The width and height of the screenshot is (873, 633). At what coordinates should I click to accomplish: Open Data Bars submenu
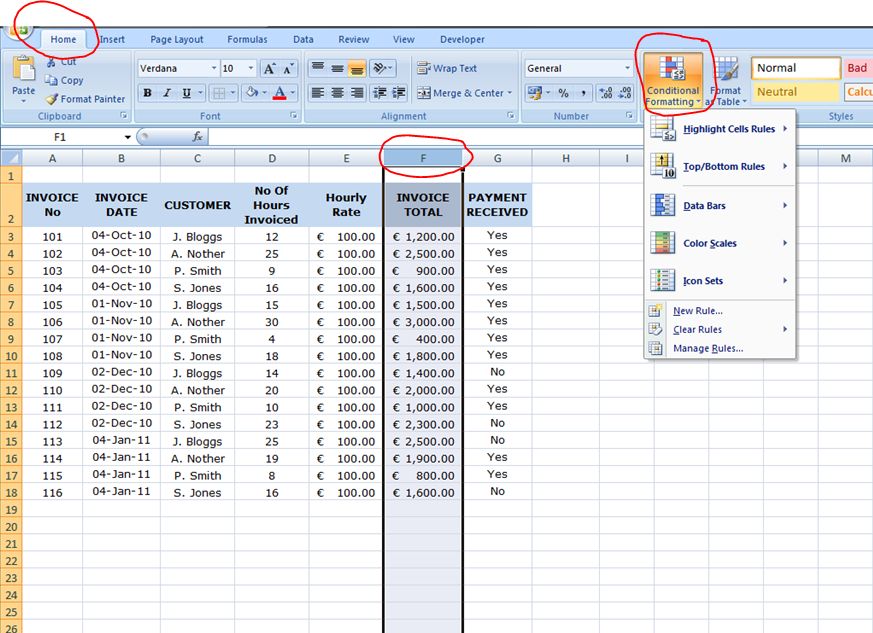[720, 205]
